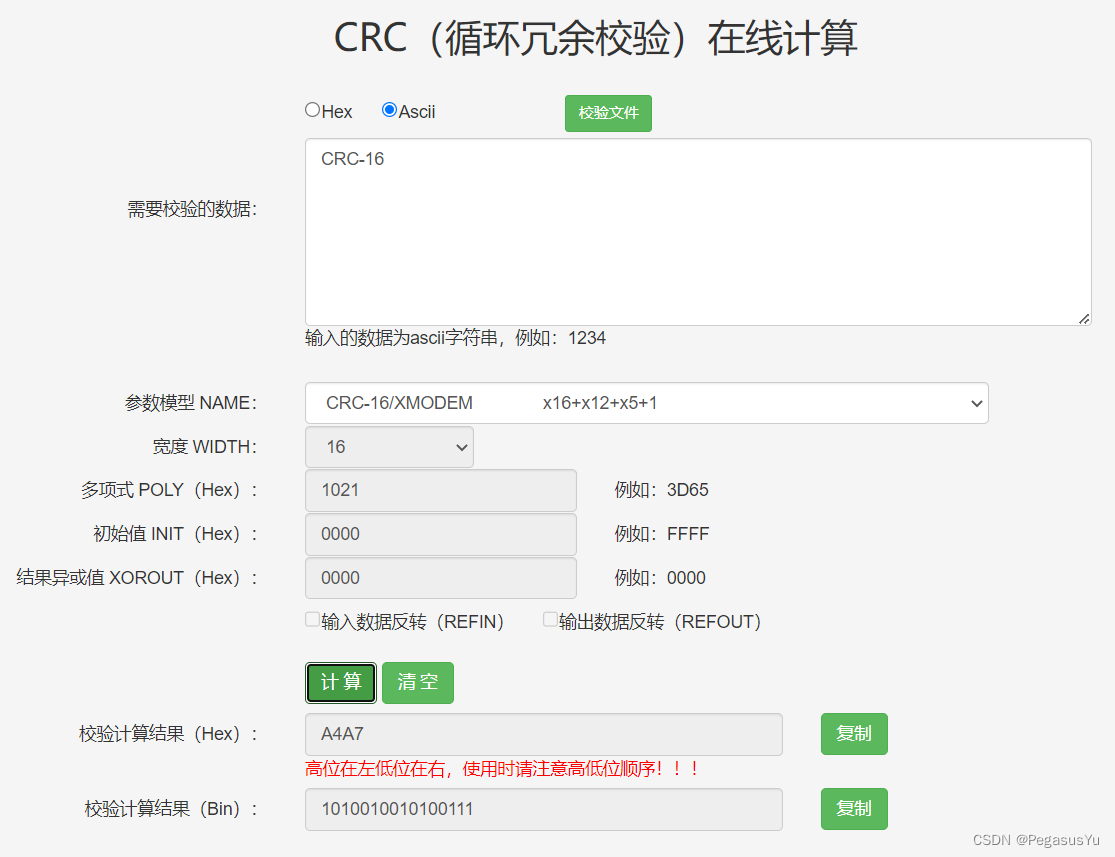Select the Hex result field showing A4A7

(x=544, y=734)
